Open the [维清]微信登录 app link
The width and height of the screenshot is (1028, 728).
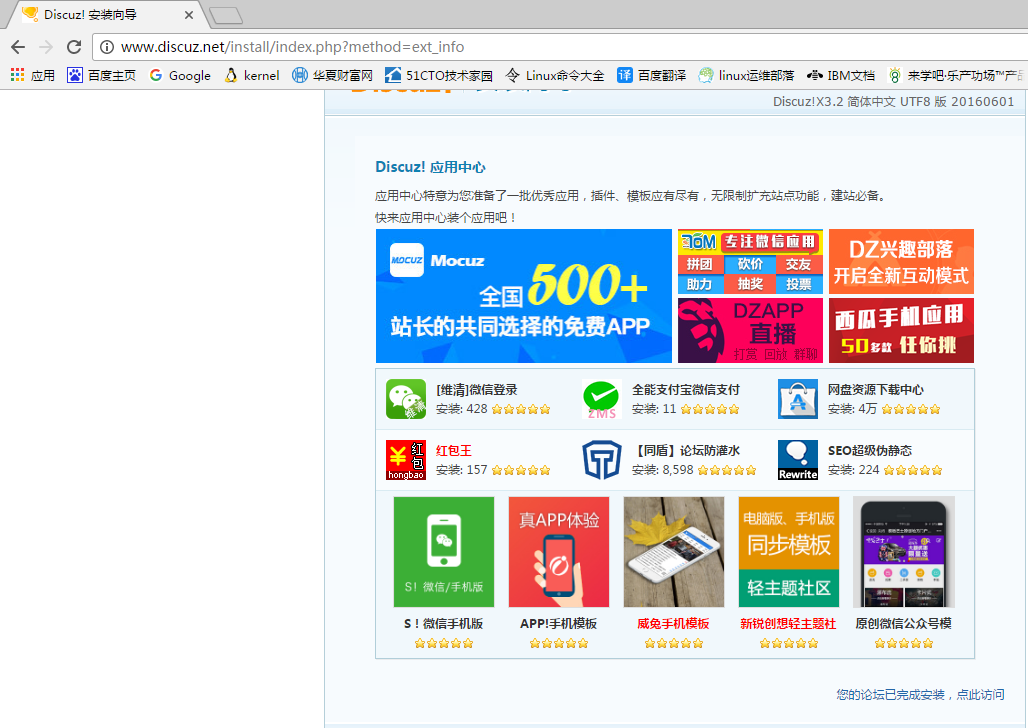(x=477, y=390)
